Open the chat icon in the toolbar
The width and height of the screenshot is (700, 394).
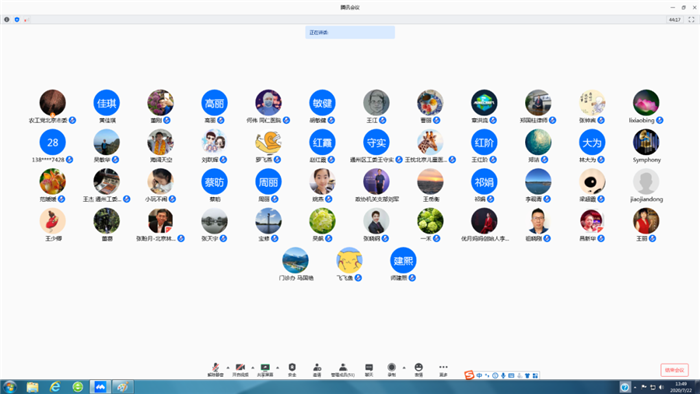pyautogui.click(x=369, y=369)
